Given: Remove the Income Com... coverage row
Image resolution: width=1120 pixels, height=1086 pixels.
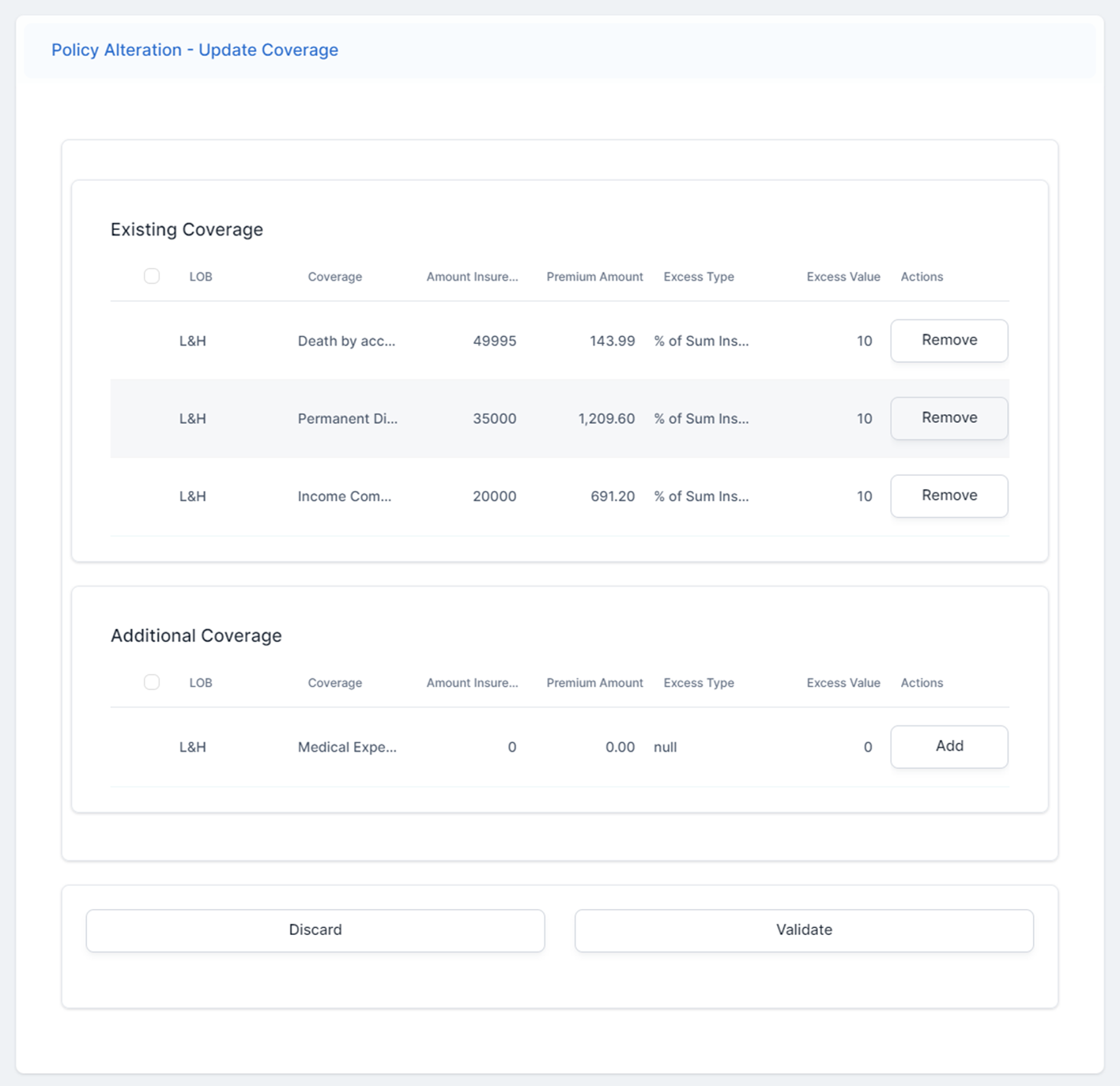Looking at the screenshot, I should pyautogui.click(x=948, y=496).
